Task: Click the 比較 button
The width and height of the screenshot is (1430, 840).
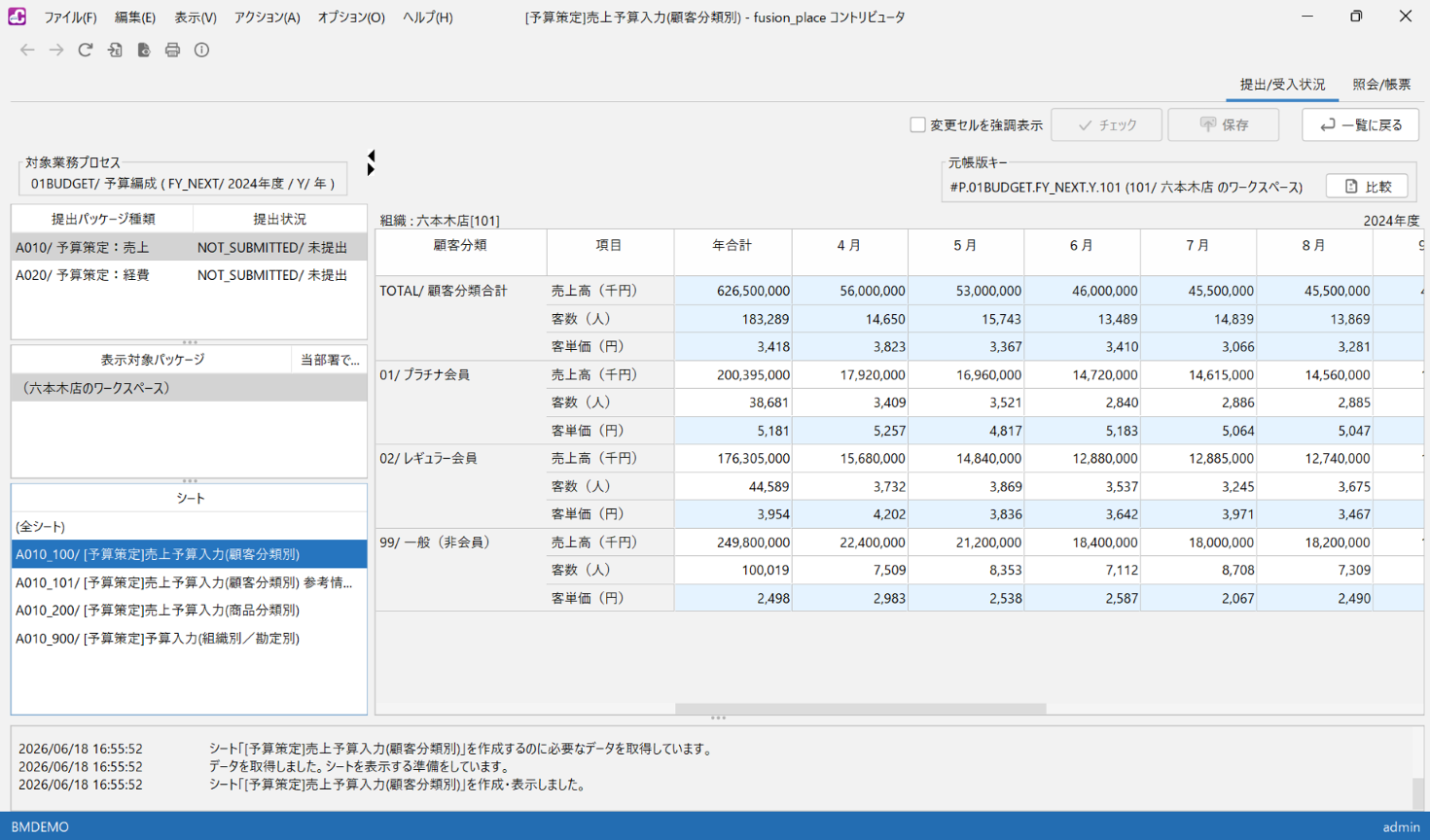Action: tap(1368, 186)
